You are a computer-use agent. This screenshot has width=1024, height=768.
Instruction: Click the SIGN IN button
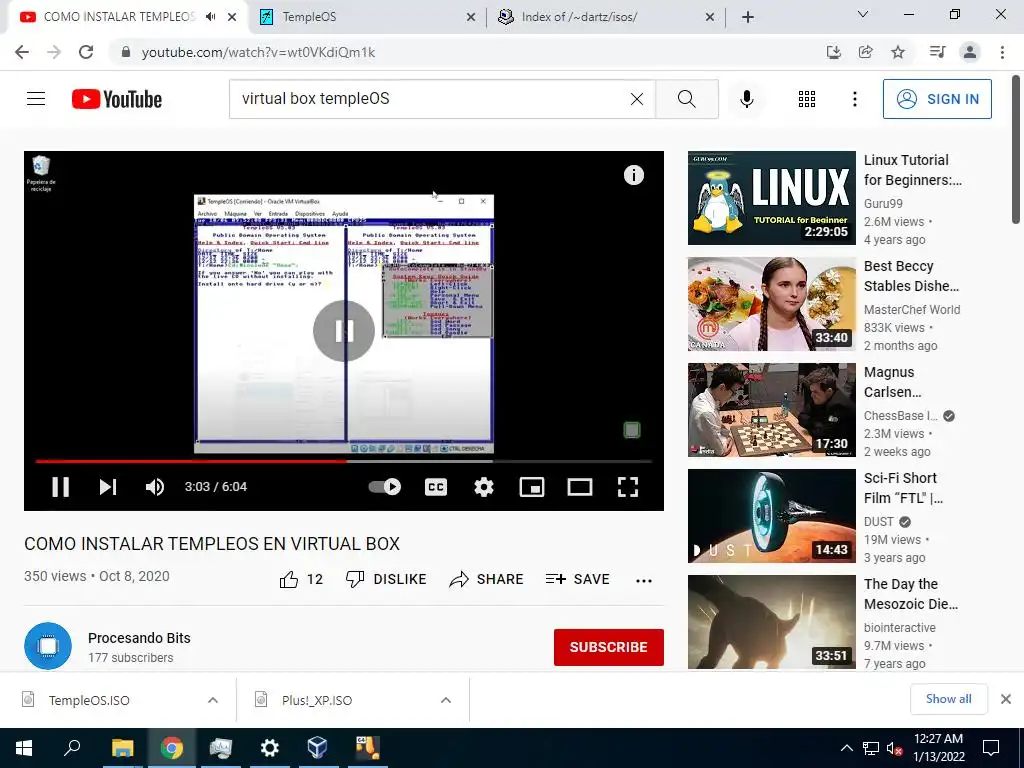936,99
